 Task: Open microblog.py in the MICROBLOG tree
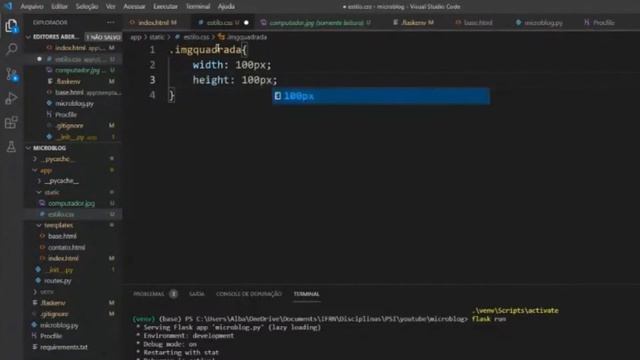pyautogui.click(x=59, y=325)
